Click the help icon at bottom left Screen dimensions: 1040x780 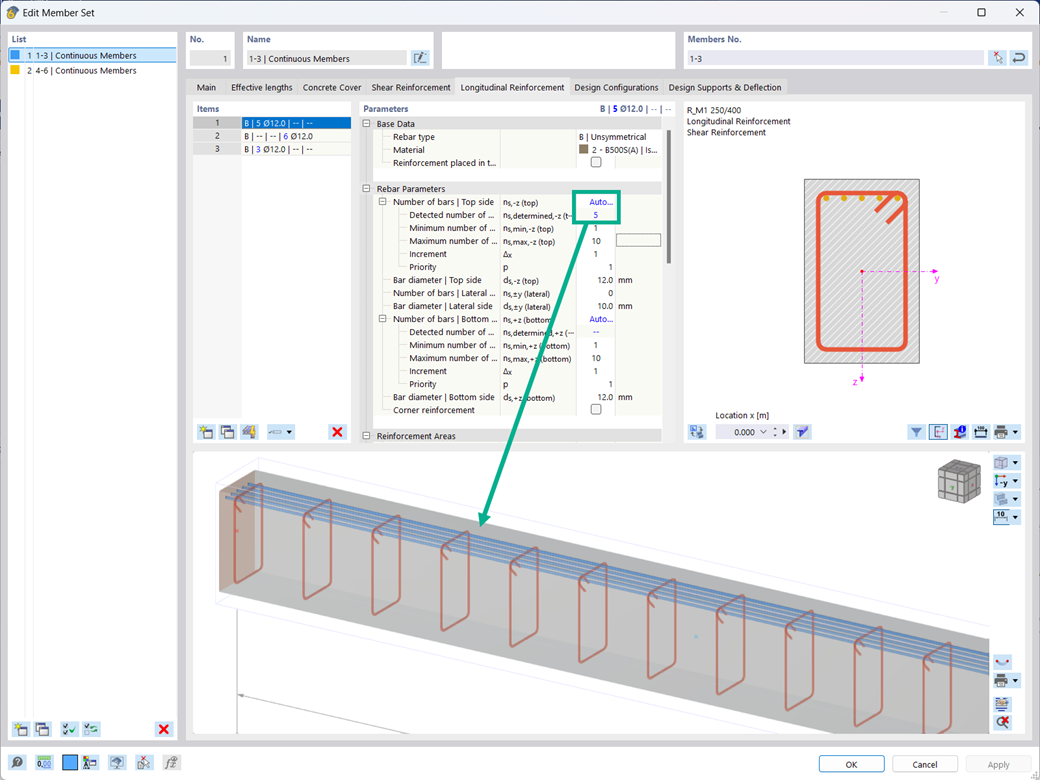click(17, 763)
